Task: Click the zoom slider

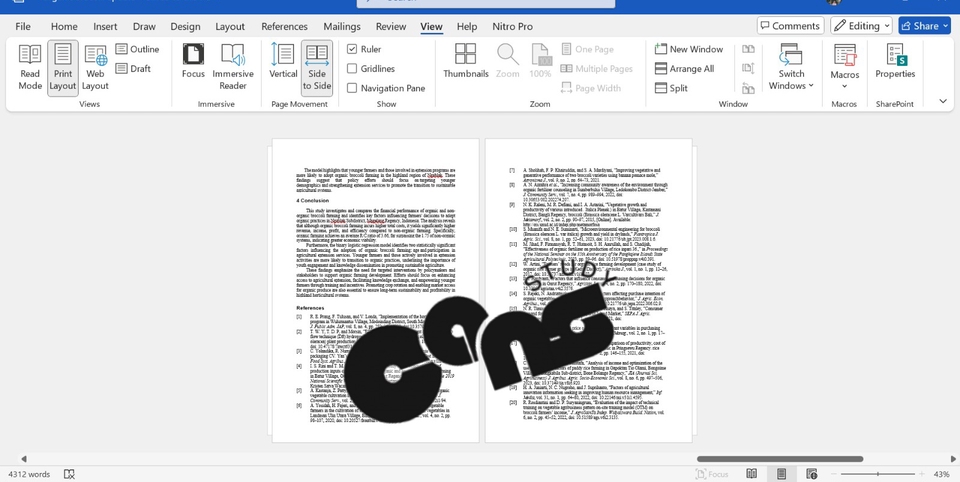Action: pos(878,474)
